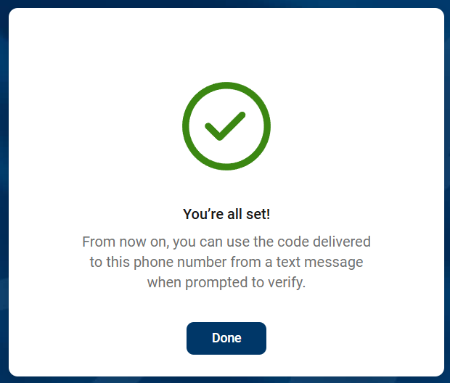Click the empty white area above the checkmark
The image size is (450, 383).
[226, 45]
